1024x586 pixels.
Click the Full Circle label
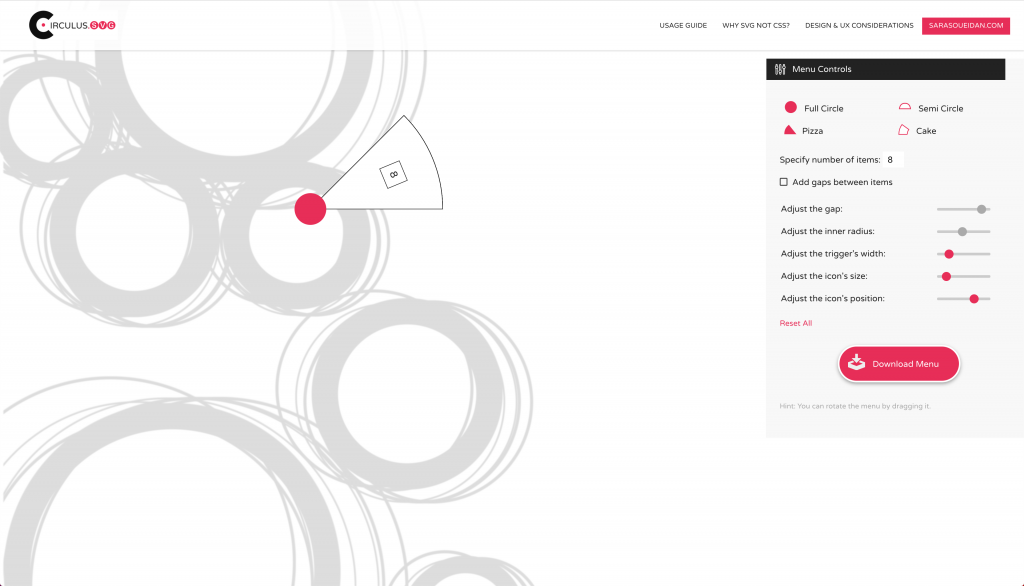(824, 108)
